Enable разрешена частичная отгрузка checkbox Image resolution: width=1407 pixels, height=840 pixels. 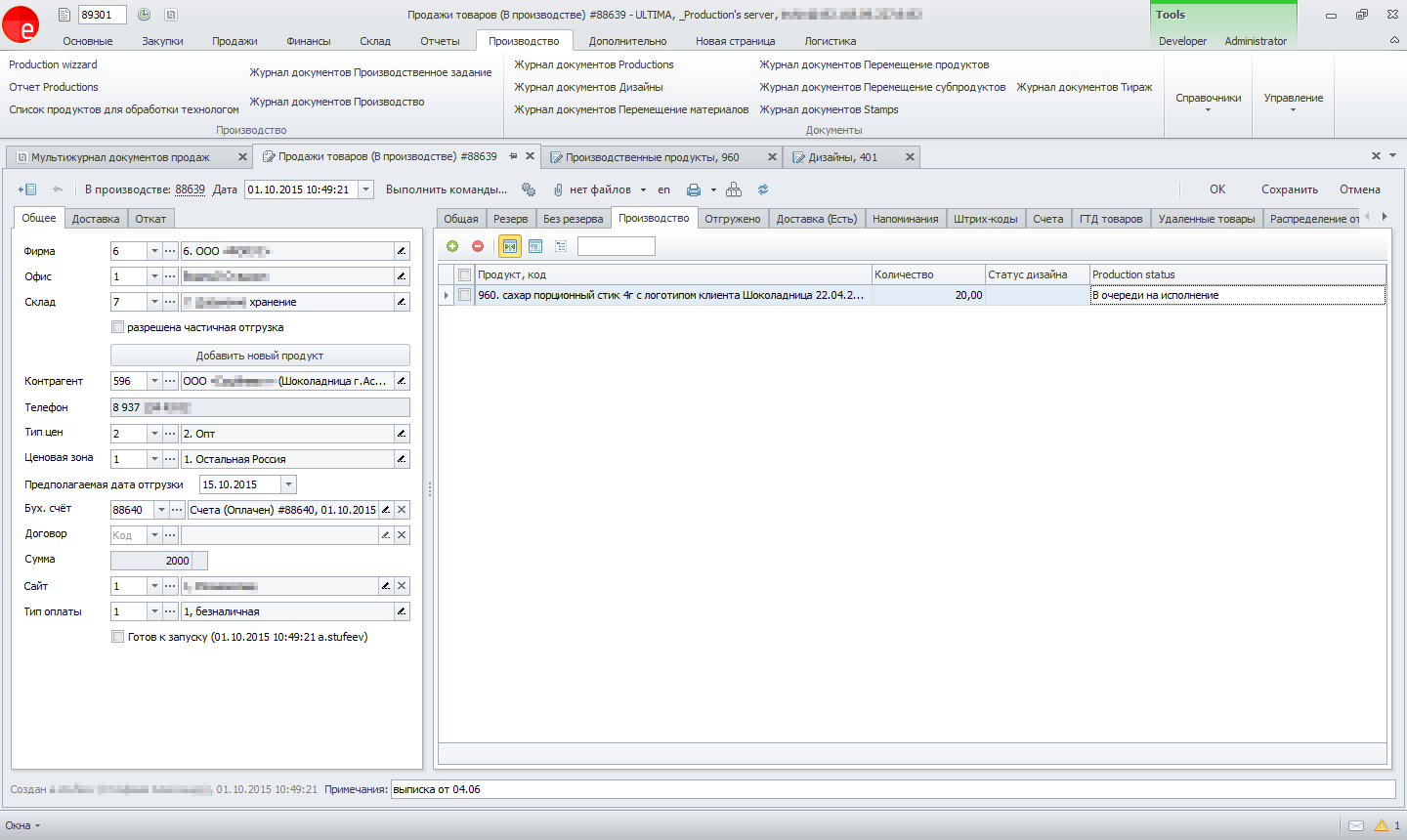click(x=118, y=327)
